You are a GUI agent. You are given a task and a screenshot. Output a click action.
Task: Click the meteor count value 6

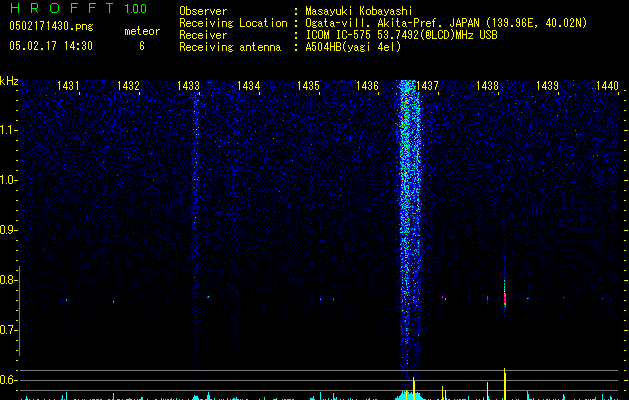tap(142, 46)
